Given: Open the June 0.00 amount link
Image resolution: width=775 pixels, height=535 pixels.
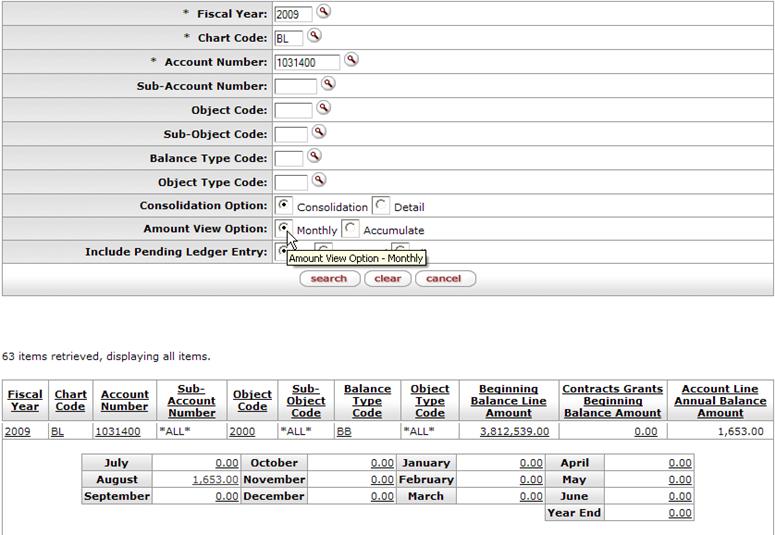Looking at the screenshot, I should (x=680, y=496).
